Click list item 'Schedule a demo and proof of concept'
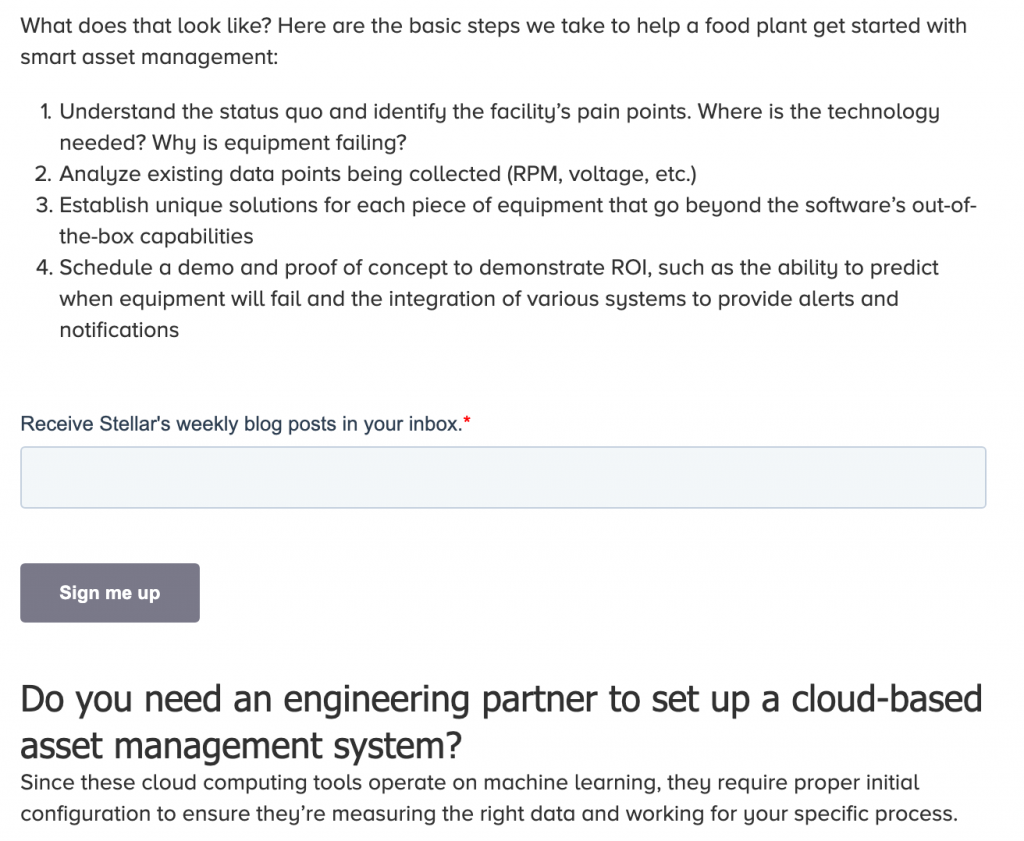 [x=500, y=299]
